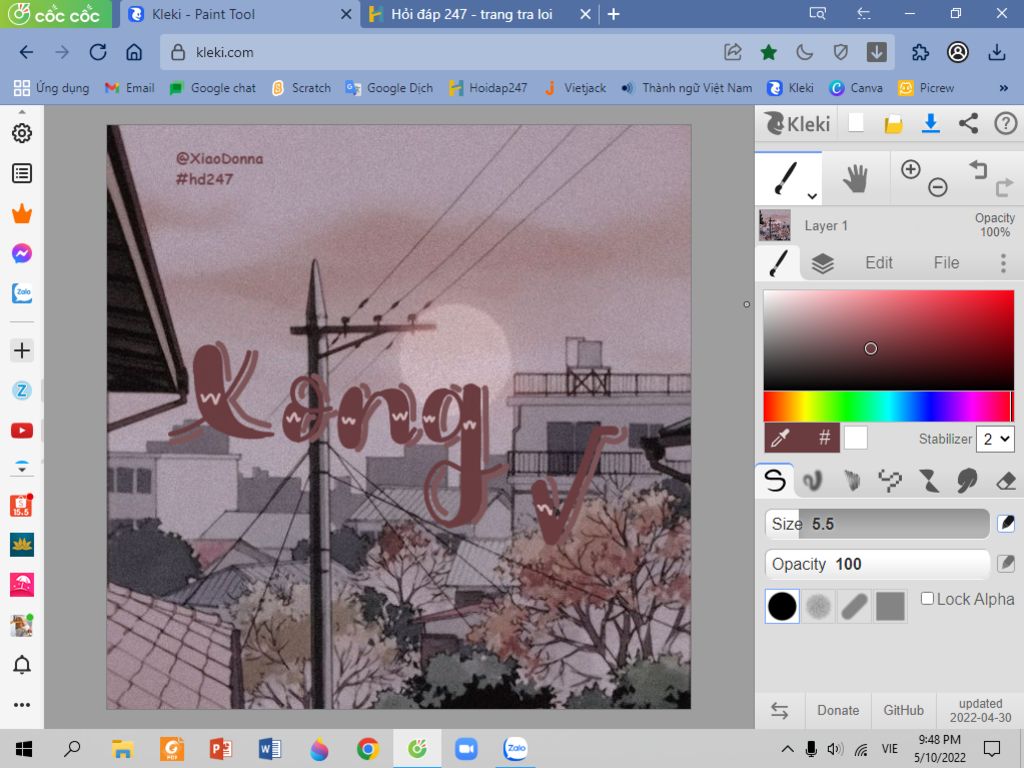Toggle pressure sensitivity for Opacity
The width and height of the screenshot is (1024, 768).
pos(1006,563)
